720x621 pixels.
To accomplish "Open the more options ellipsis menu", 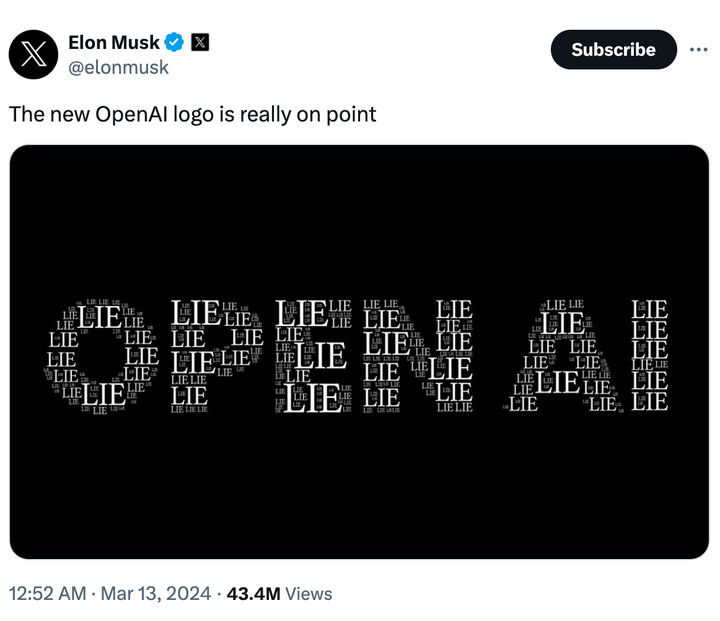I will pyautogui.click(x=698, y=50).
